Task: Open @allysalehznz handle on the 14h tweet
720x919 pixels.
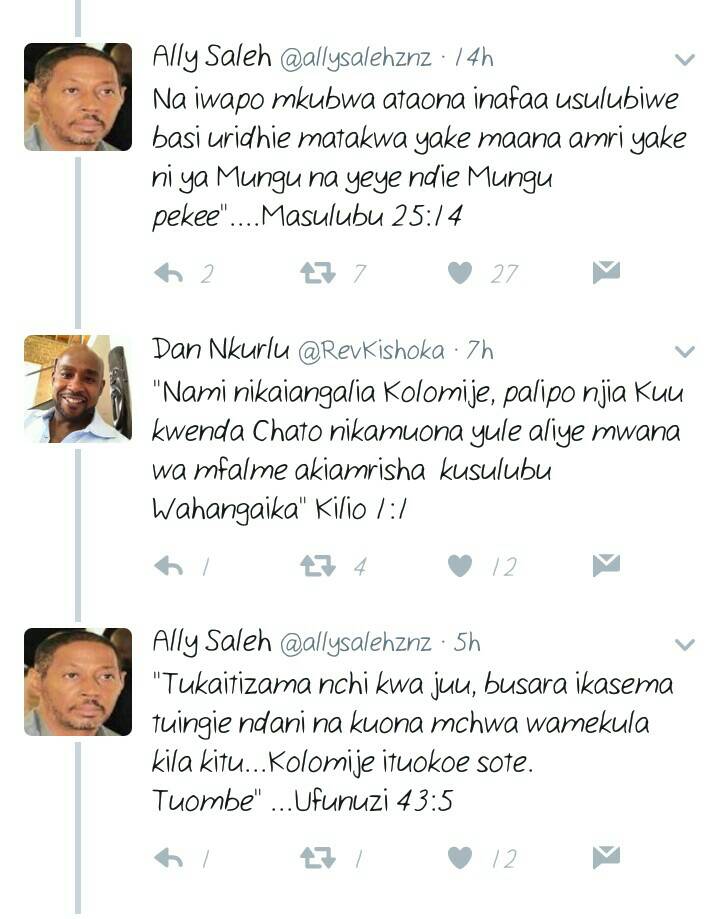Action: (356, 58)
